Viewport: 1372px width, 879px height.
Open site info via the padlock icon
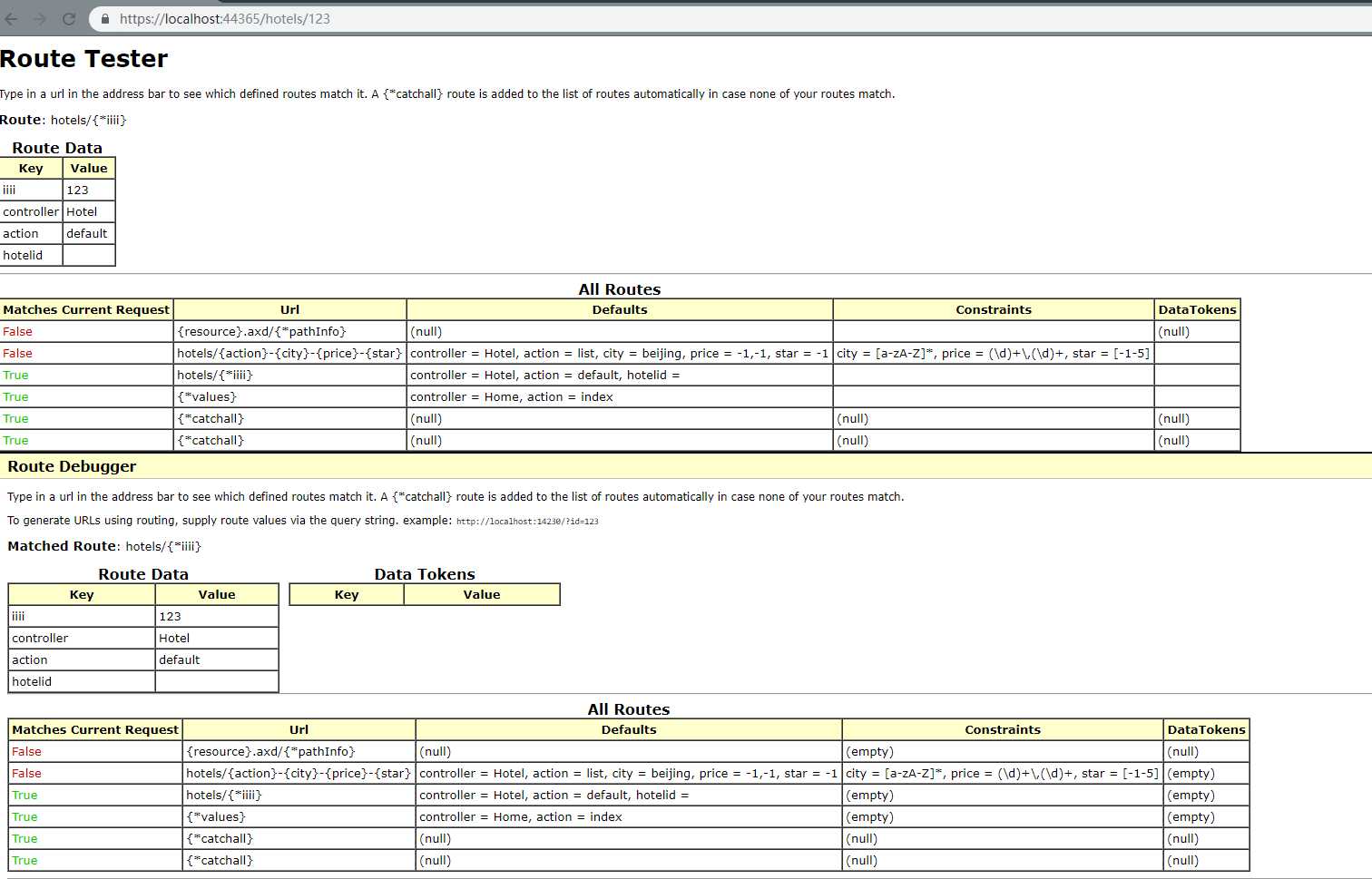click(x=105, y=18)
